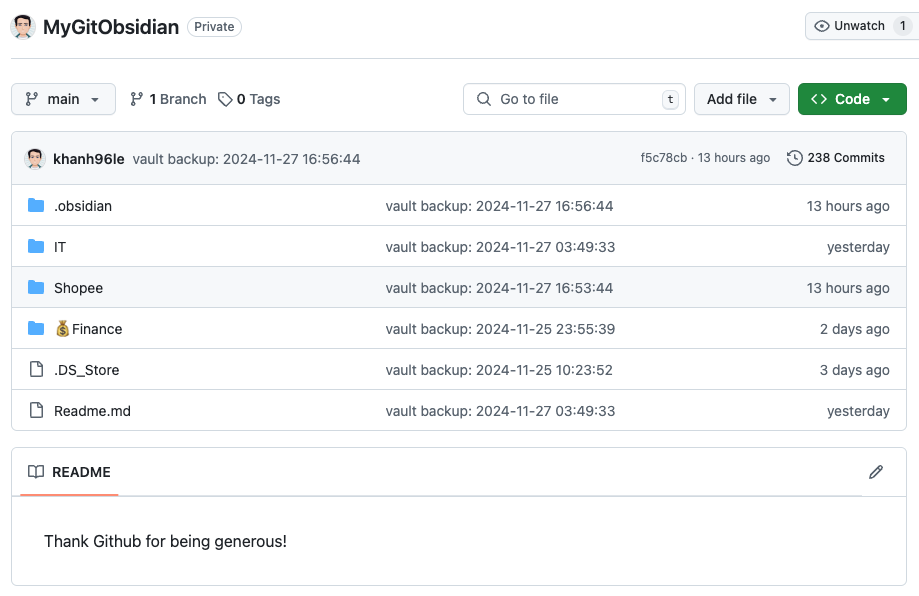The width and height of the screenshot is (919, 596).
Task: Focus the Go to file search field
Action: 574,99
